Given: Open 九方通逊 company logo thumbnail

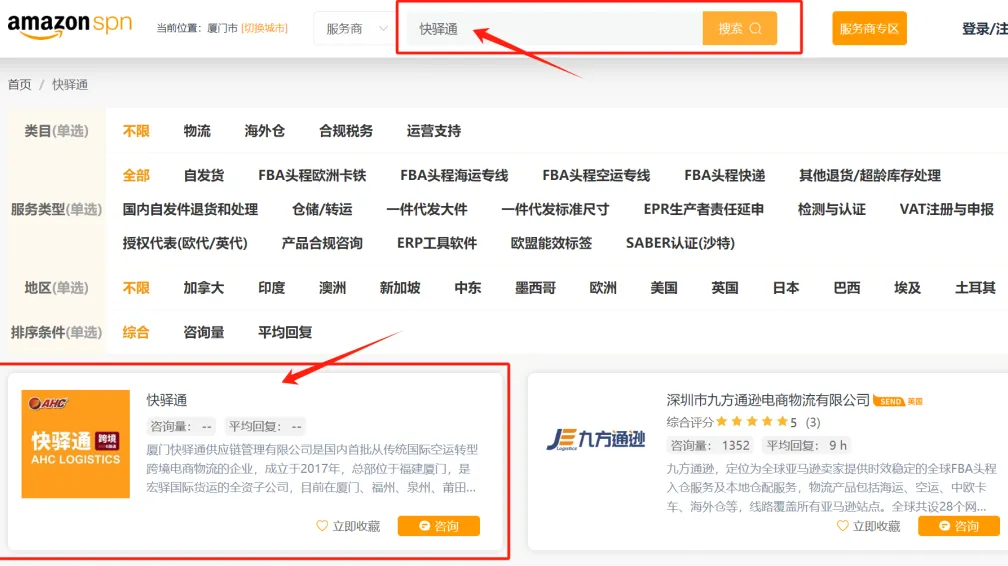Looking at the screenshot, I should (x=595, y=440).
